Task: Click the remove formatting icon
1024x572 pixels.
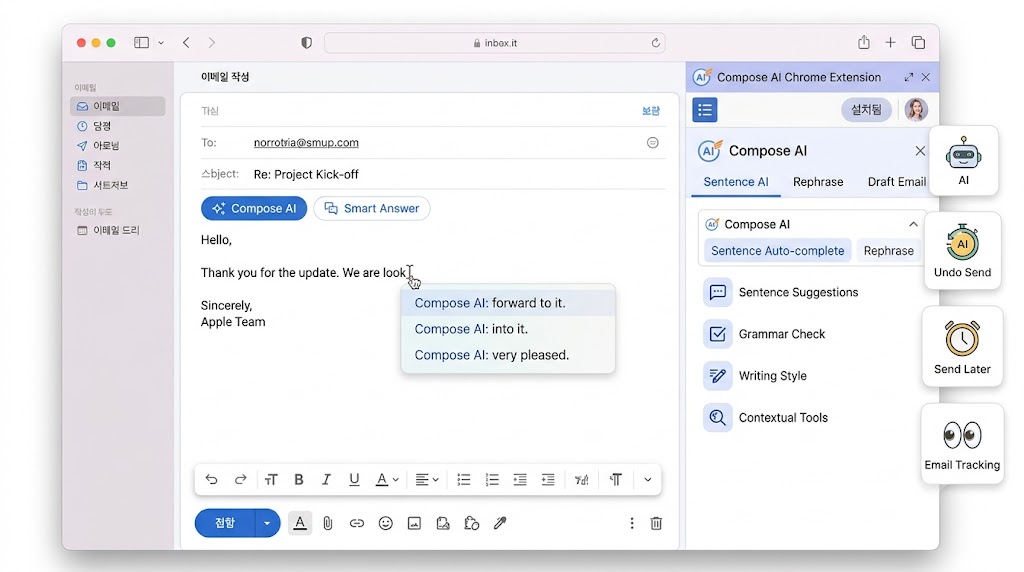Action: point(581,480)
